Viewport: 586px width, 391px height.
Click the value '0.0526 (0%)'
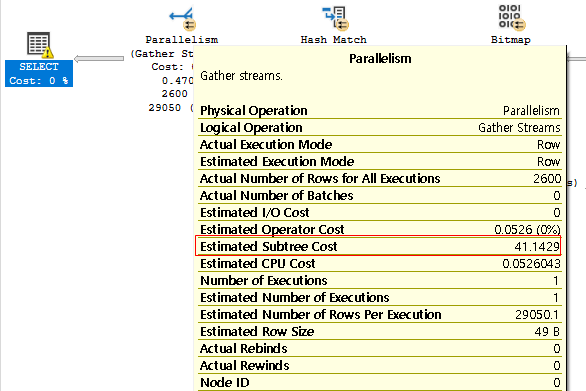click(x=527, y=230)
